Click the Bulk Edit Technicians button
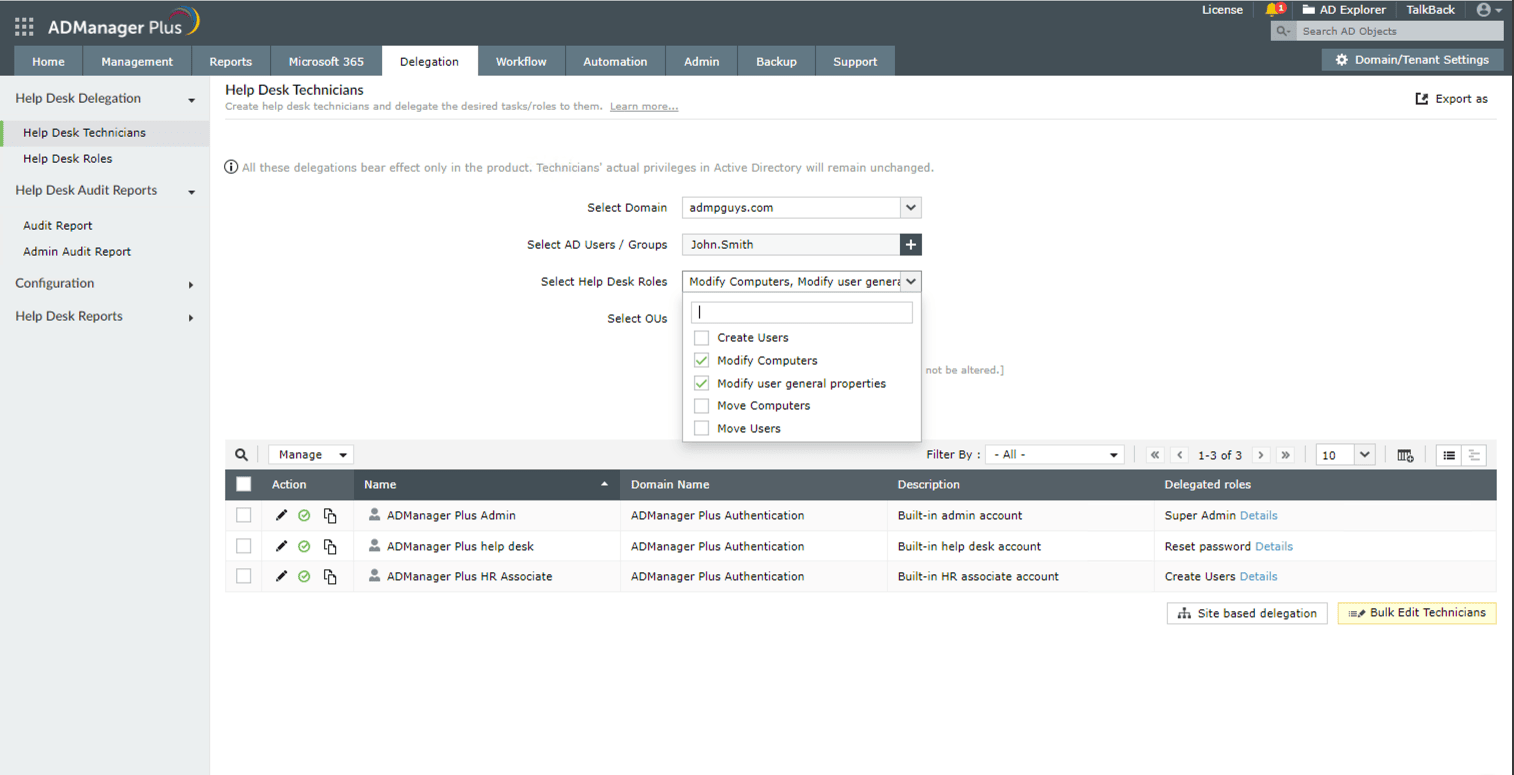The height and width of the screenshot is (775, 1514). click(1417, 613)
